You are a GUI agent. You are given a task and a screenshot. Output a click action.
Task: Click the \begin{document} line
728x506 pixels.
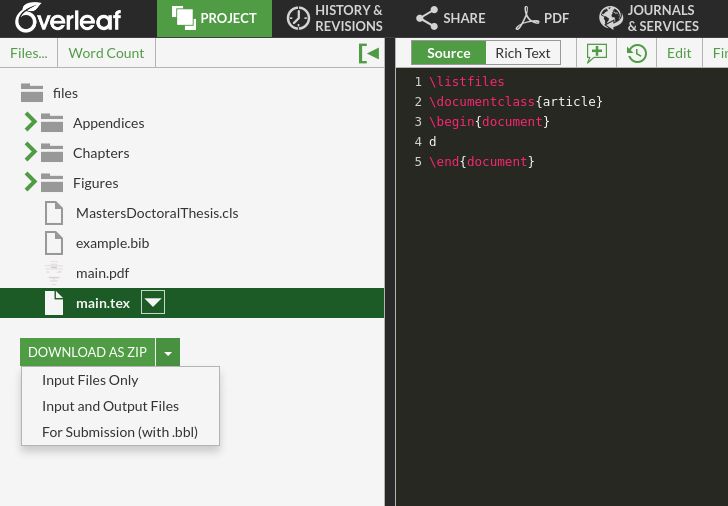tap(489, 122)
